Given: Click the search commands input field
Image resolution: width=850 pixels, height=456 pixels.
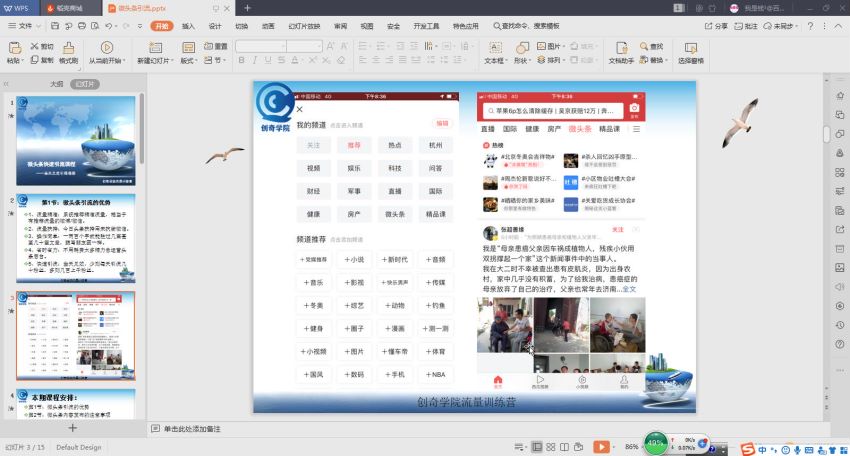Looking at the screenshot, I should pos(526,25).
